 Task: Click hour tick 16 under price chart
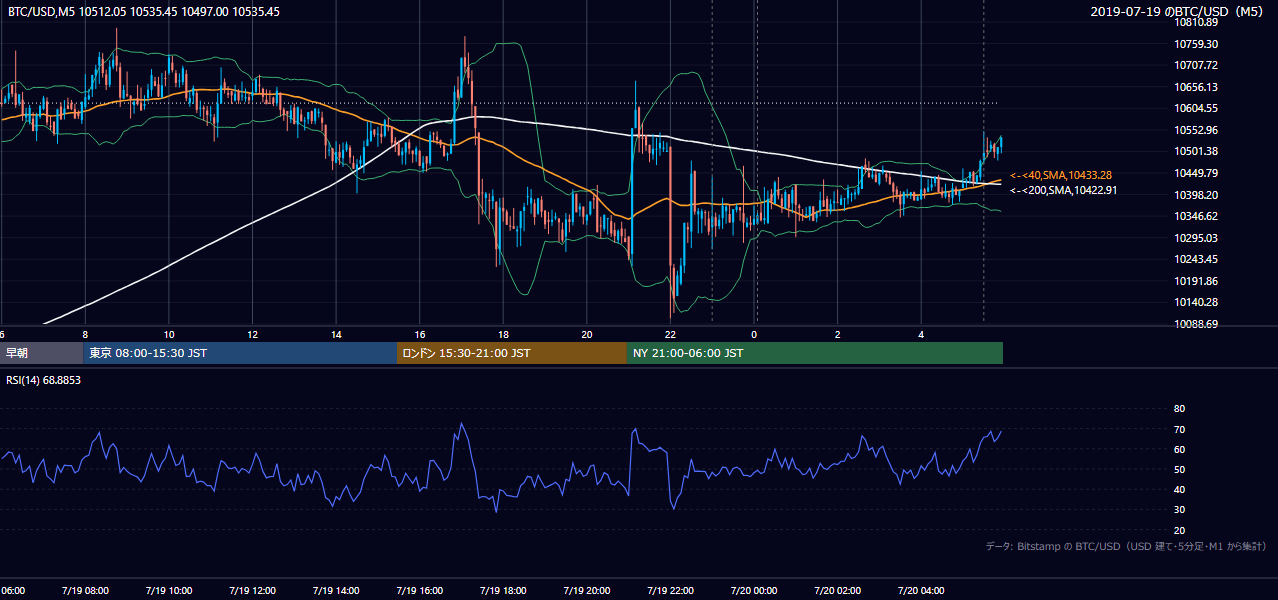pos(419,334)
